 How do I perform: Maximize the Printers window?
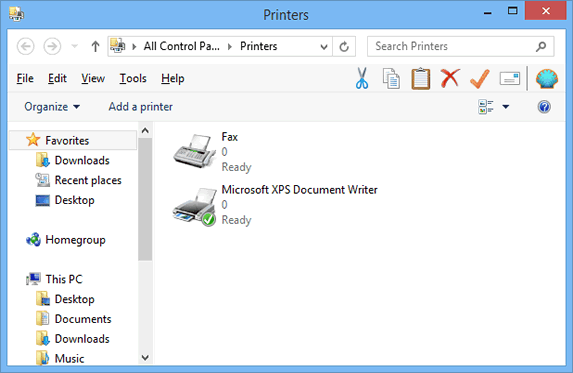click(x=513, y=11)
